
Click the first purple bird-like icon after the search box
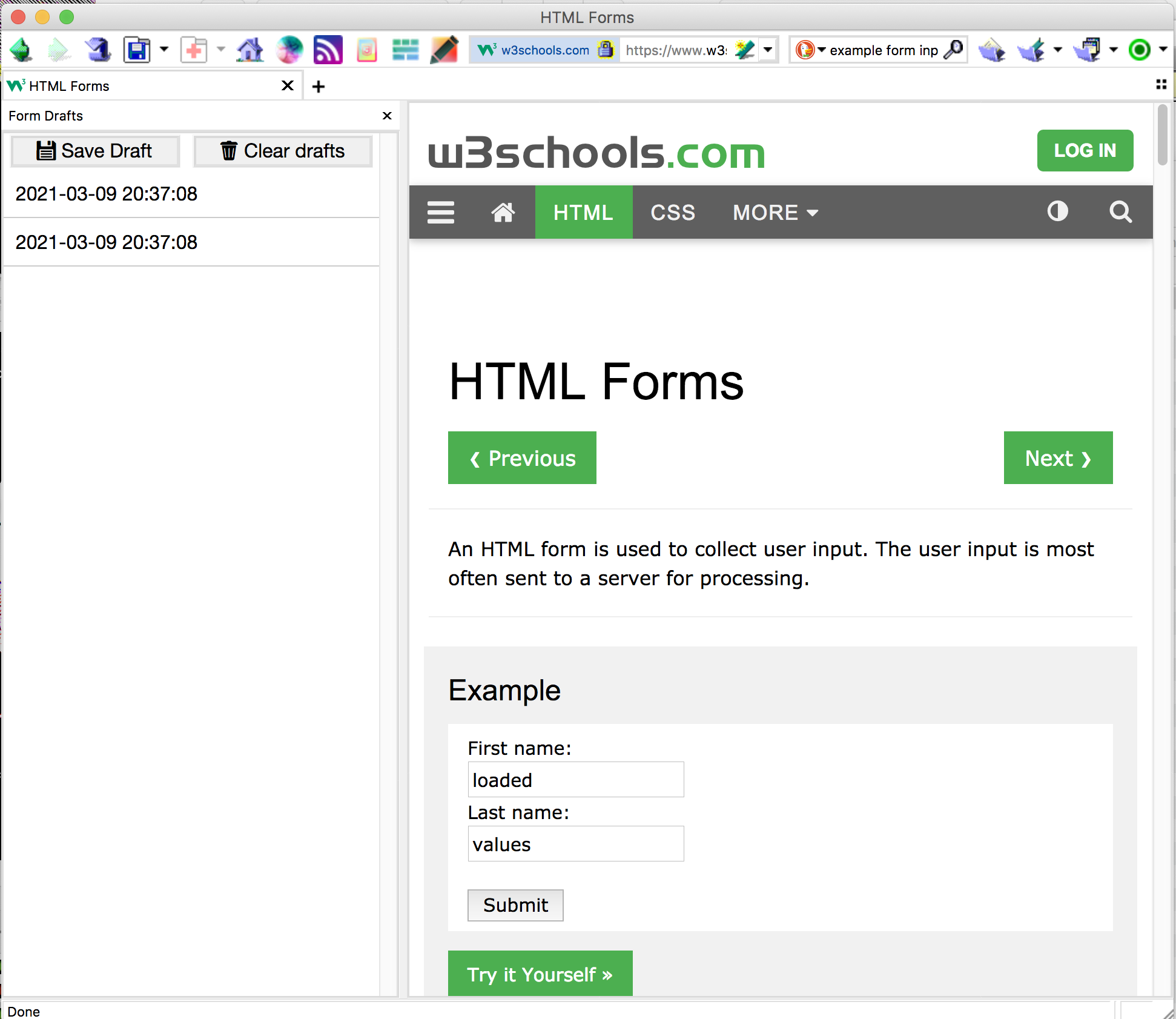pyautogui.click(x=992, y=50)
